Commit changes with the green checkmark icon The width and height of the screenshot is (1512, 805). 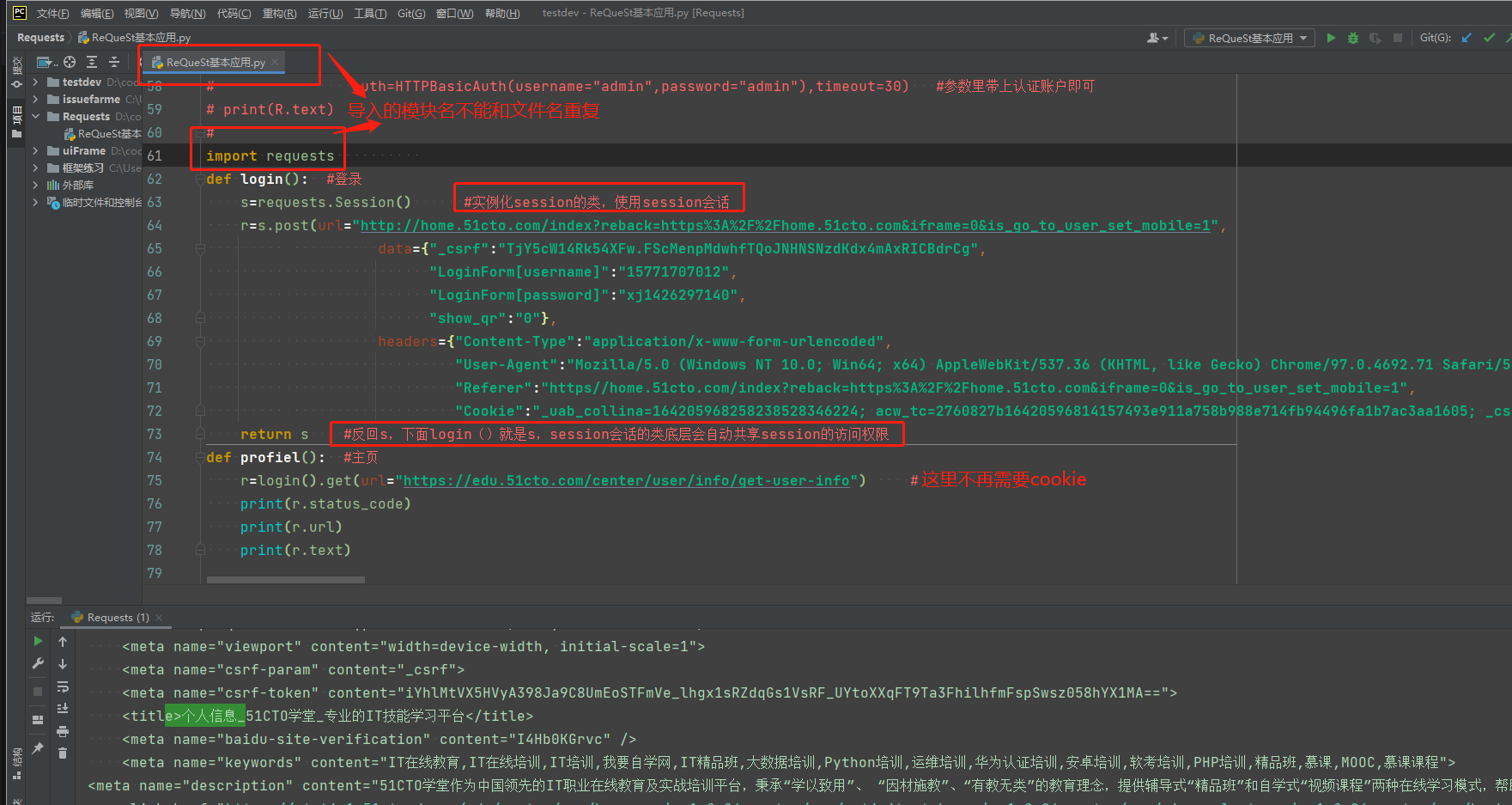[1489, 38]
